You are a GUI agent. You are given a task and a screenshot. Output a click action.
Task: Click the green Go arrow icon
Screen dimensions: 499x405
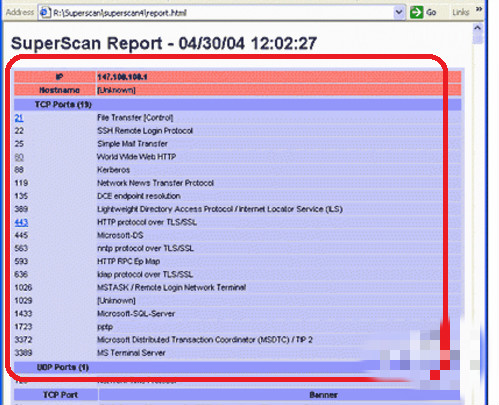point(416,12)
